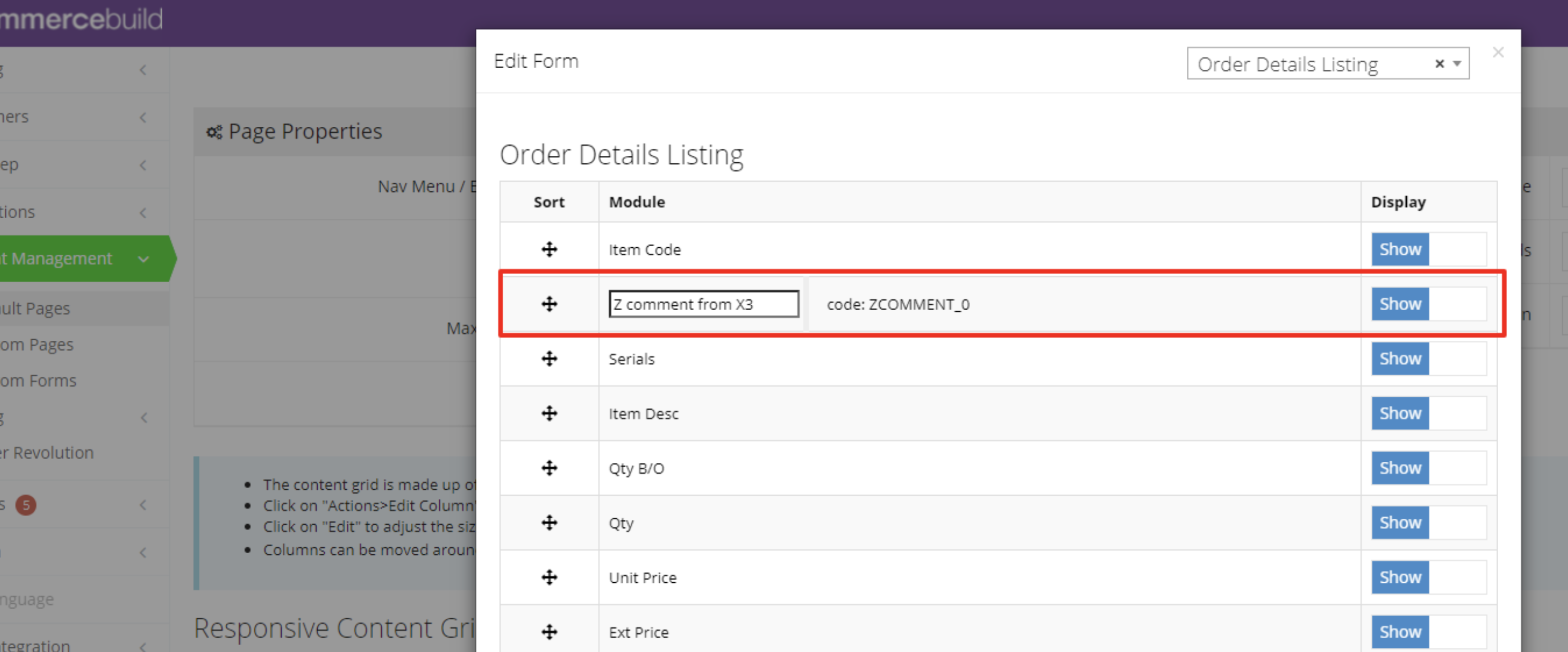Toggle the Show switch for Serials
This screenshot has height=652, width=1568.
(x=1427, y=359)
